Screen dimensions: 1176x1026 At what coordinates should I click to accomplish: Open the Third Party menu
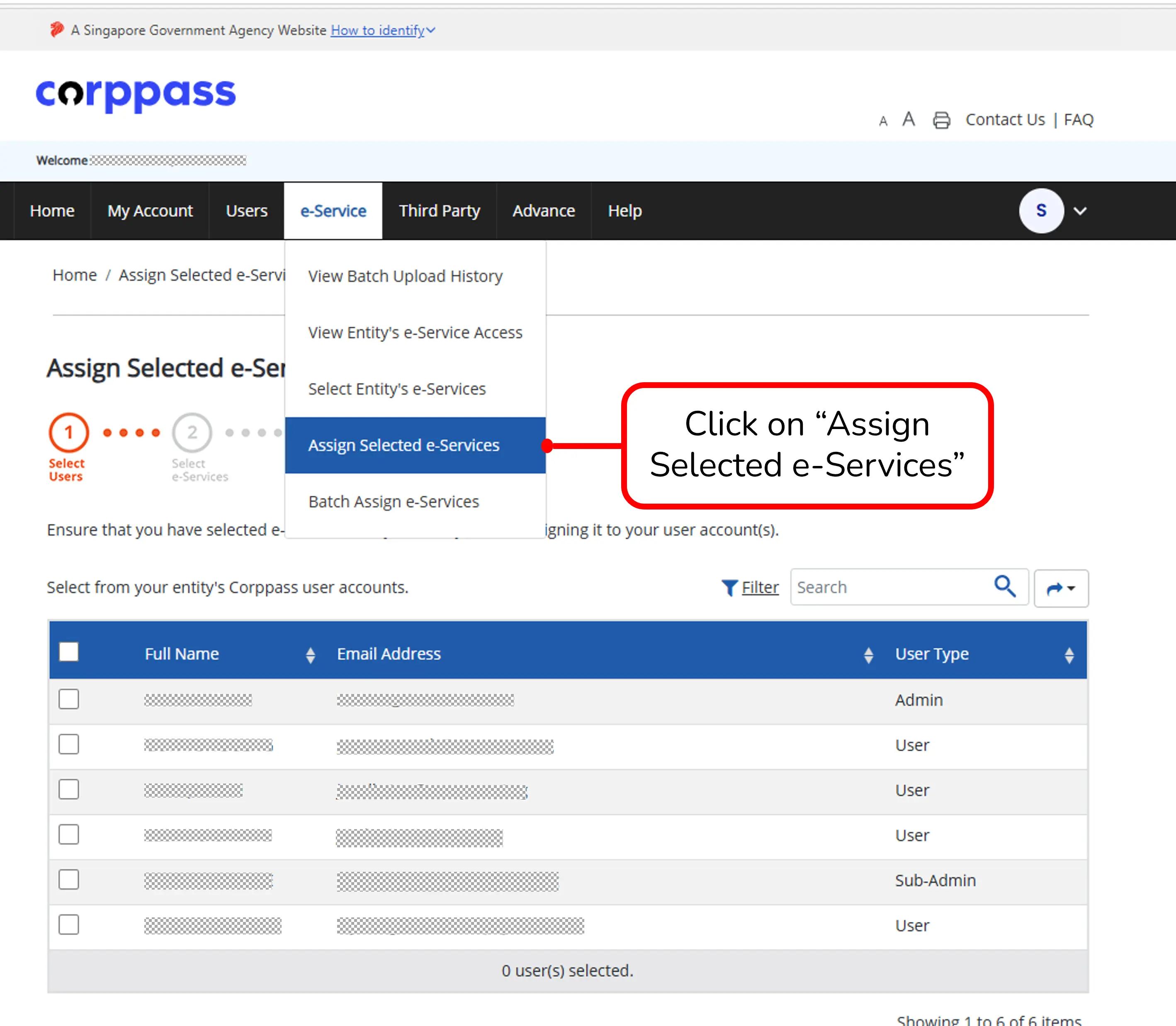point(440,211)
